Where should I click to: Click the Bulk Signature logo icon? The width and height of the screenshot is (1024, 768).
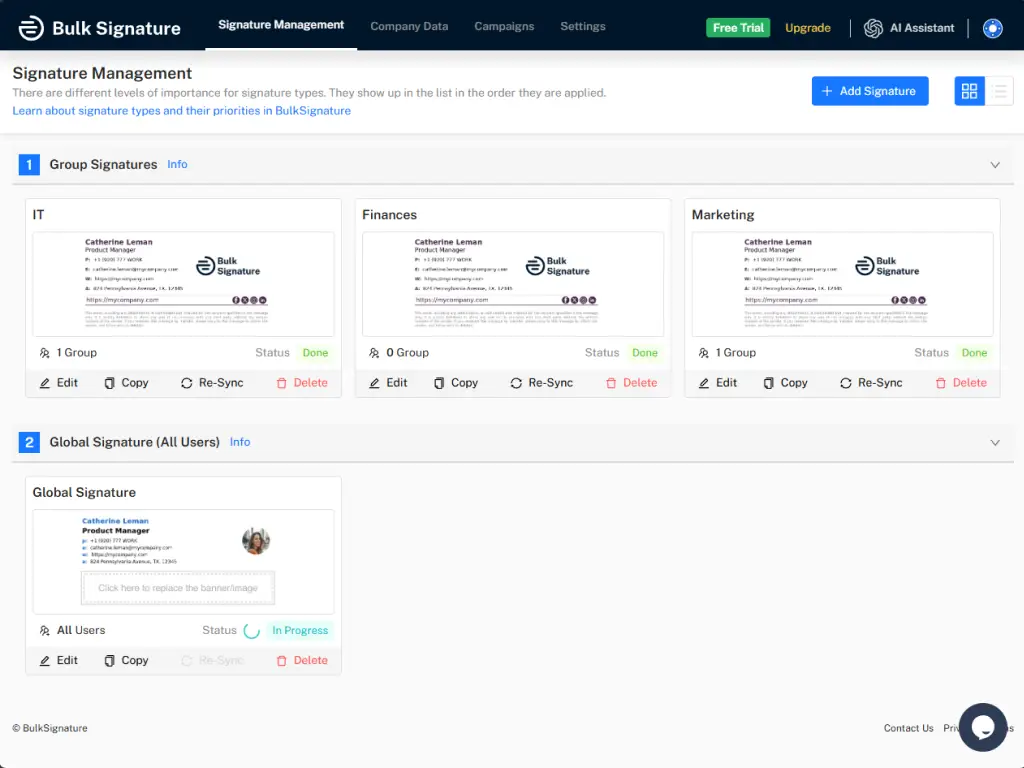coord(31,28)
